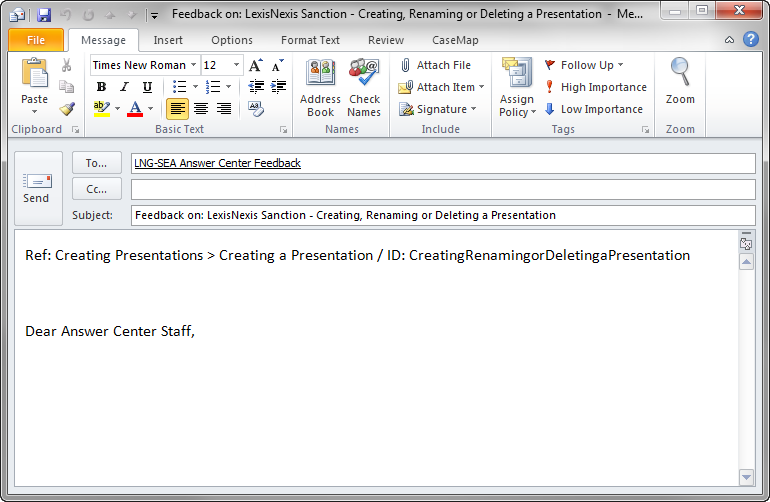Select the Format Painter brush

tap(67, 109)
